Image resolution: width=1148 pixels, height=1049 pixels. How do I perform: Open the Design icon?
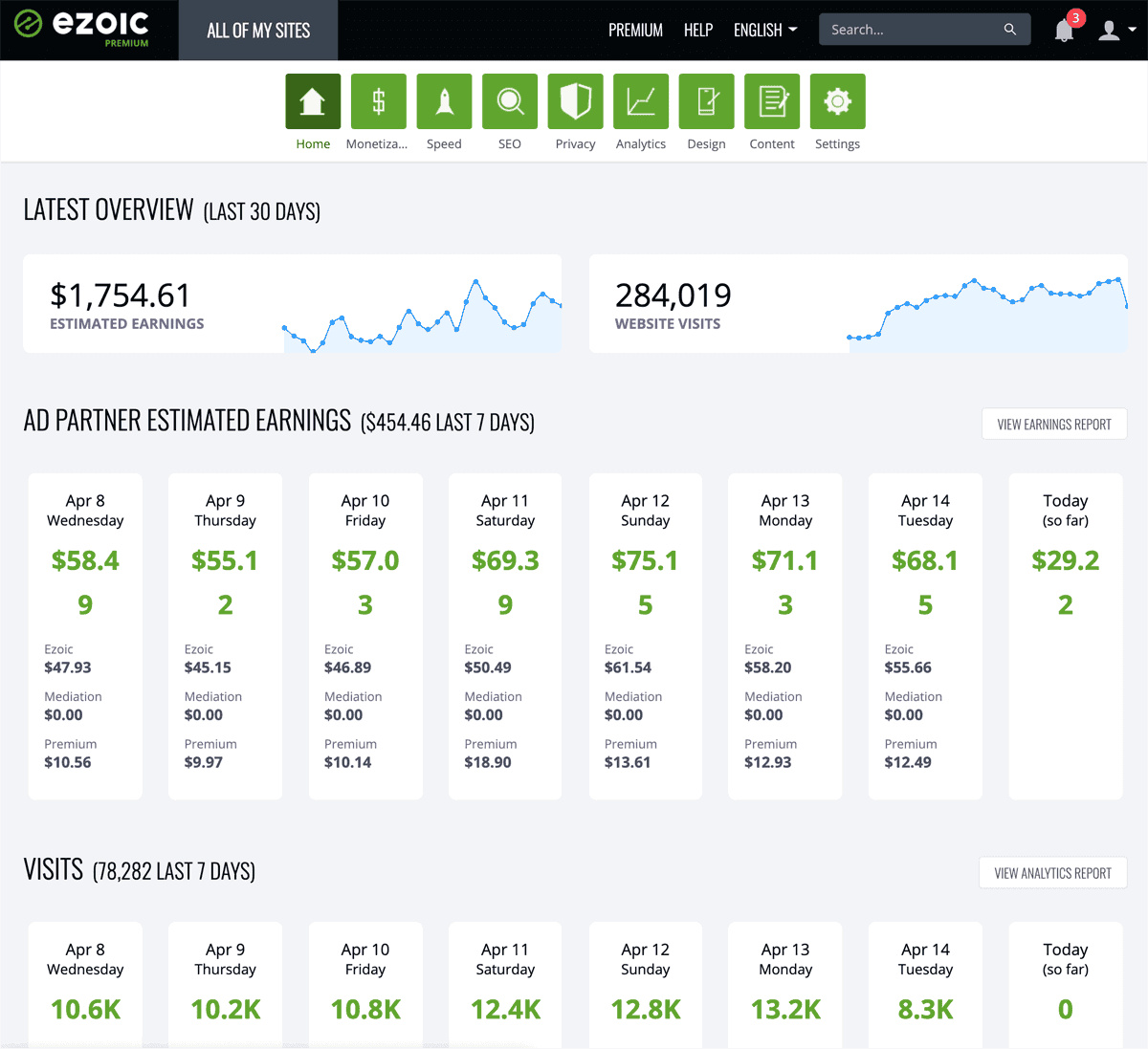coord(706,101)
